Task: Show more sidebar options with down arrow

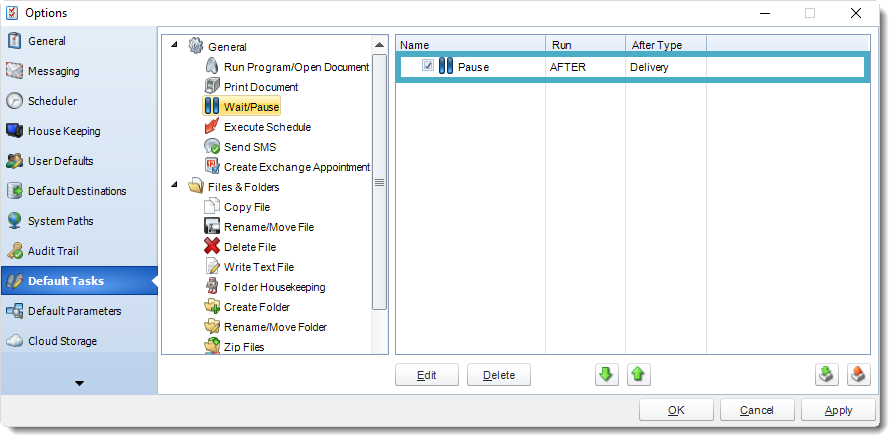Action: click(79, 383)
